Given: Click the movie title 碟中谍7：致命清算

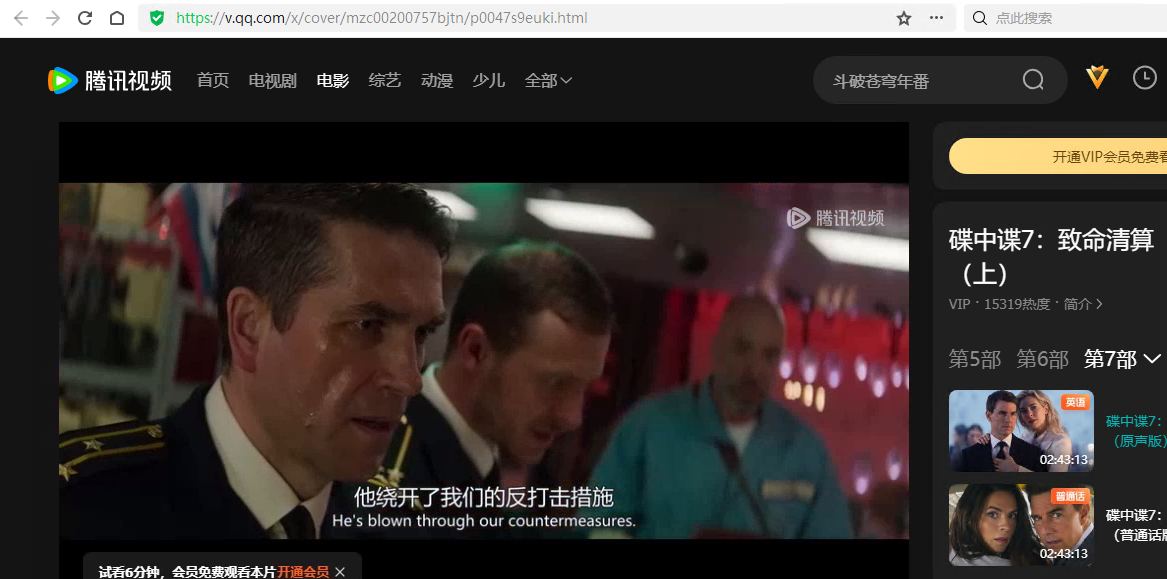Looking at the screenshot, I should click(x=1052, y=257).
